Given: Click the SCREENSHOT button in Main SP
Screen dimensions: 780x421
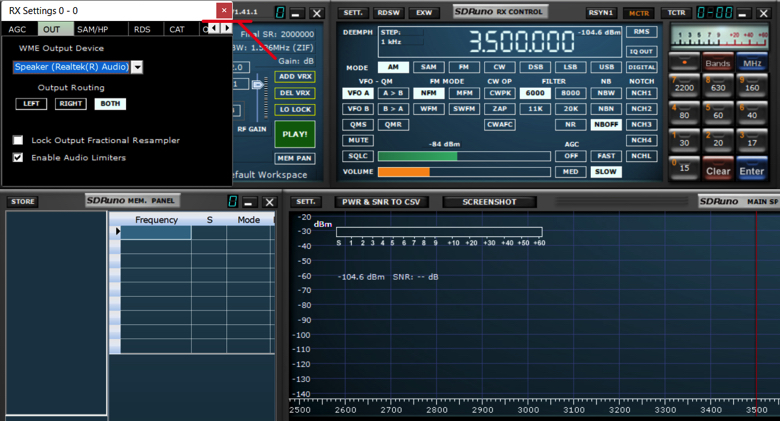Looking at the screenshot, I should pyautogui.click(x=489, y=202).
